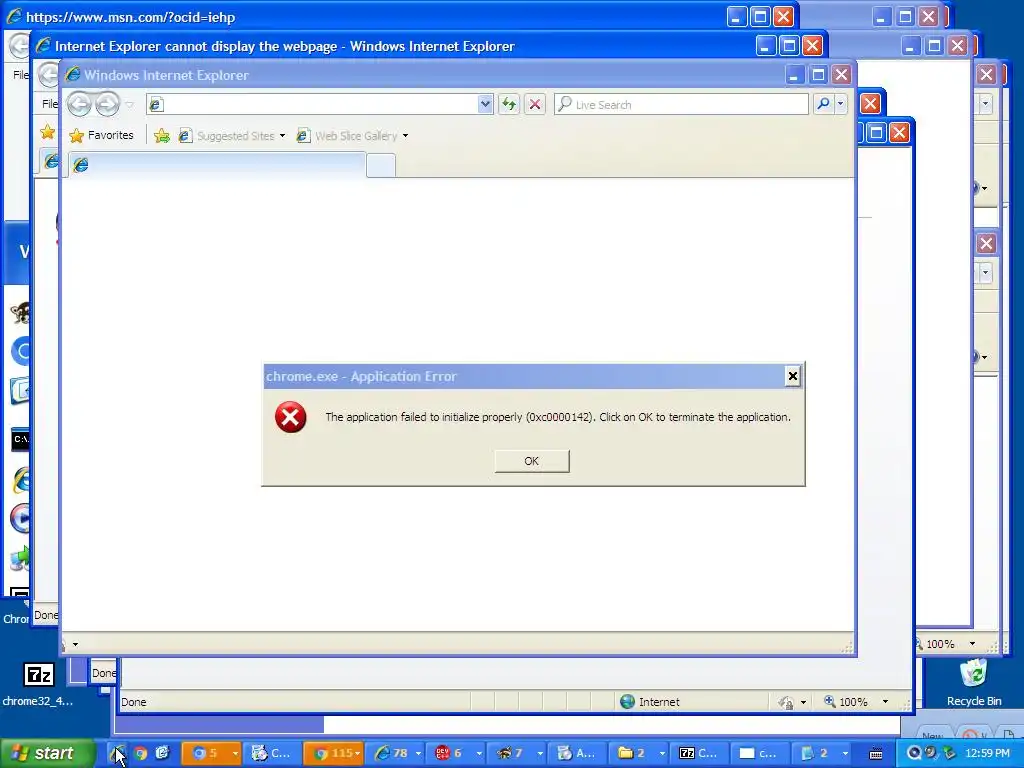Open the Chrome taskbar group showing 115
This screenshot has width=1024, height=768.
[332, 754]
